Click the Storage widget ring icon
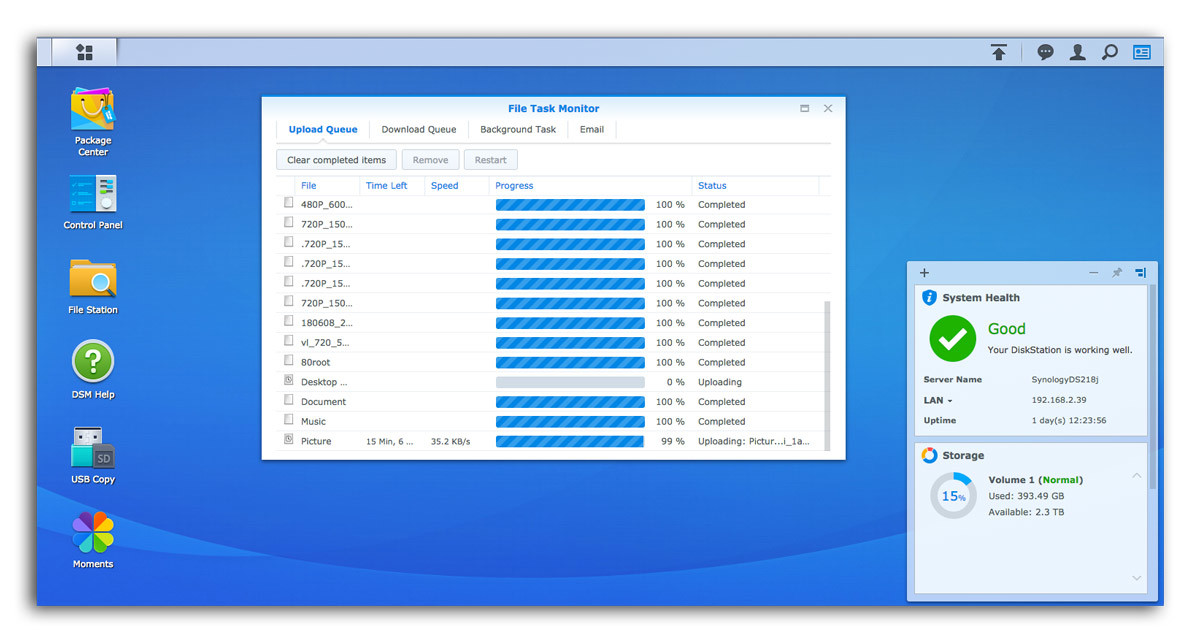Screen dimensions: 1200x642 pyautogui.click(x=929, y=455)
